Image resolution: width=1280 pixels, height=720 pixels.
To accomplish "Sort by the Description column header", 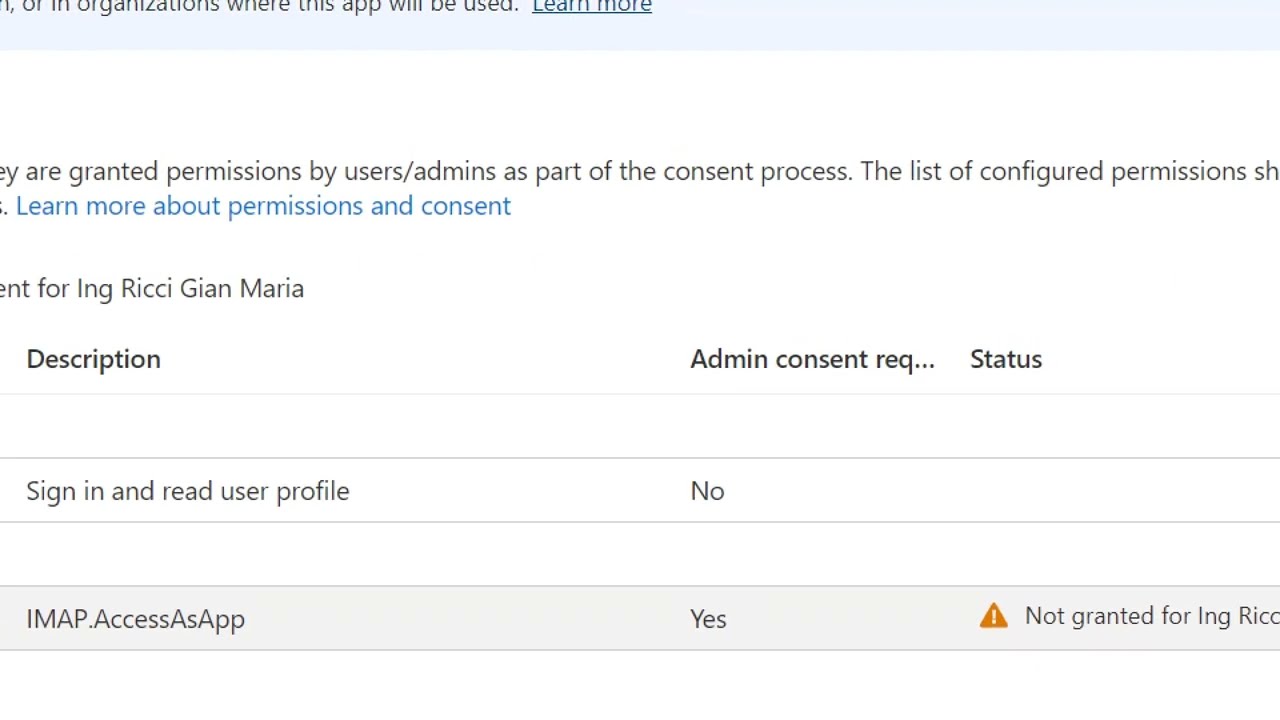I will click(x=93, y=359).
